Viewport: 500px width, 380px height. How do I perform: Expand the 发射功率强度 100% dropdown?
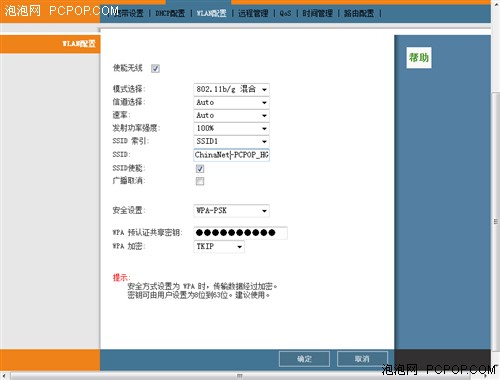(231, 128)
